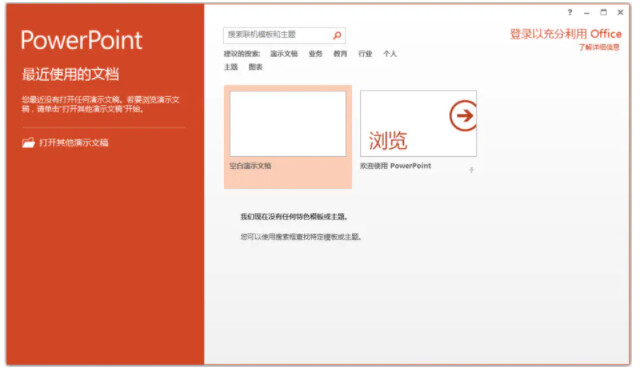642x374 pixels.
Task: Select the 演示文稿 suggested search
Action: click(284, 54)
